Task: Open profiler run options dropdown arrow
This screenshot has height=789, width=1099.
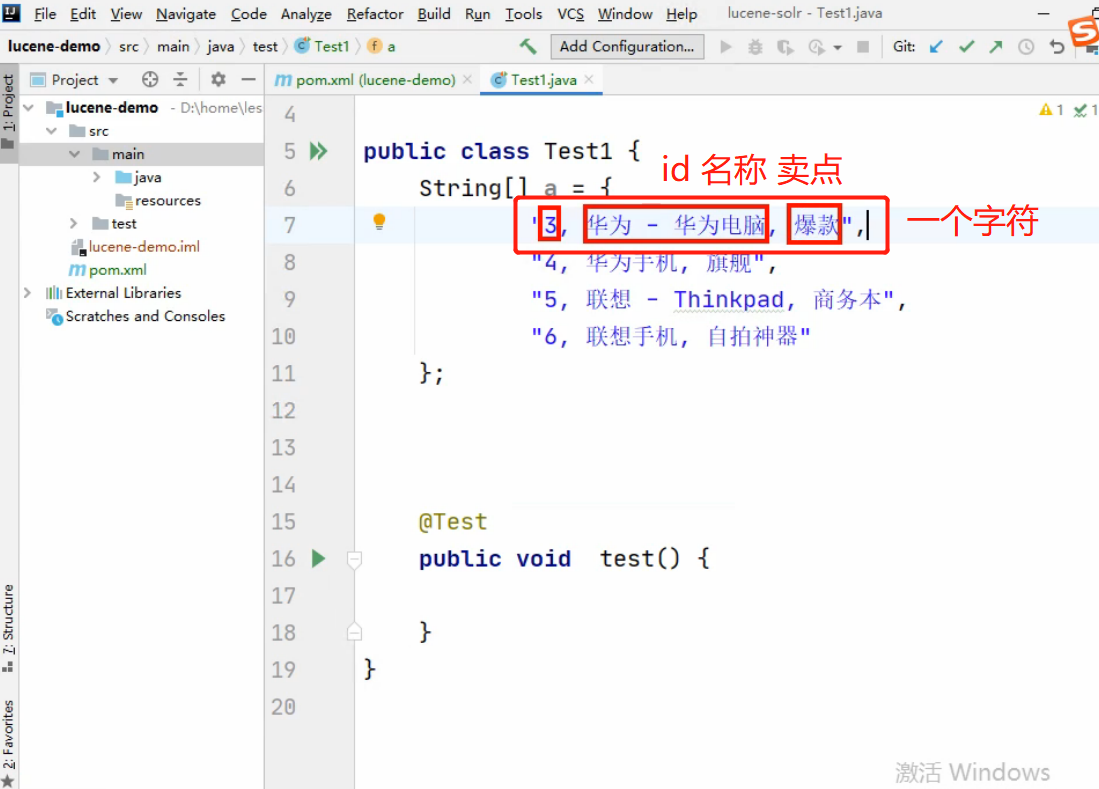Action: 837,48
